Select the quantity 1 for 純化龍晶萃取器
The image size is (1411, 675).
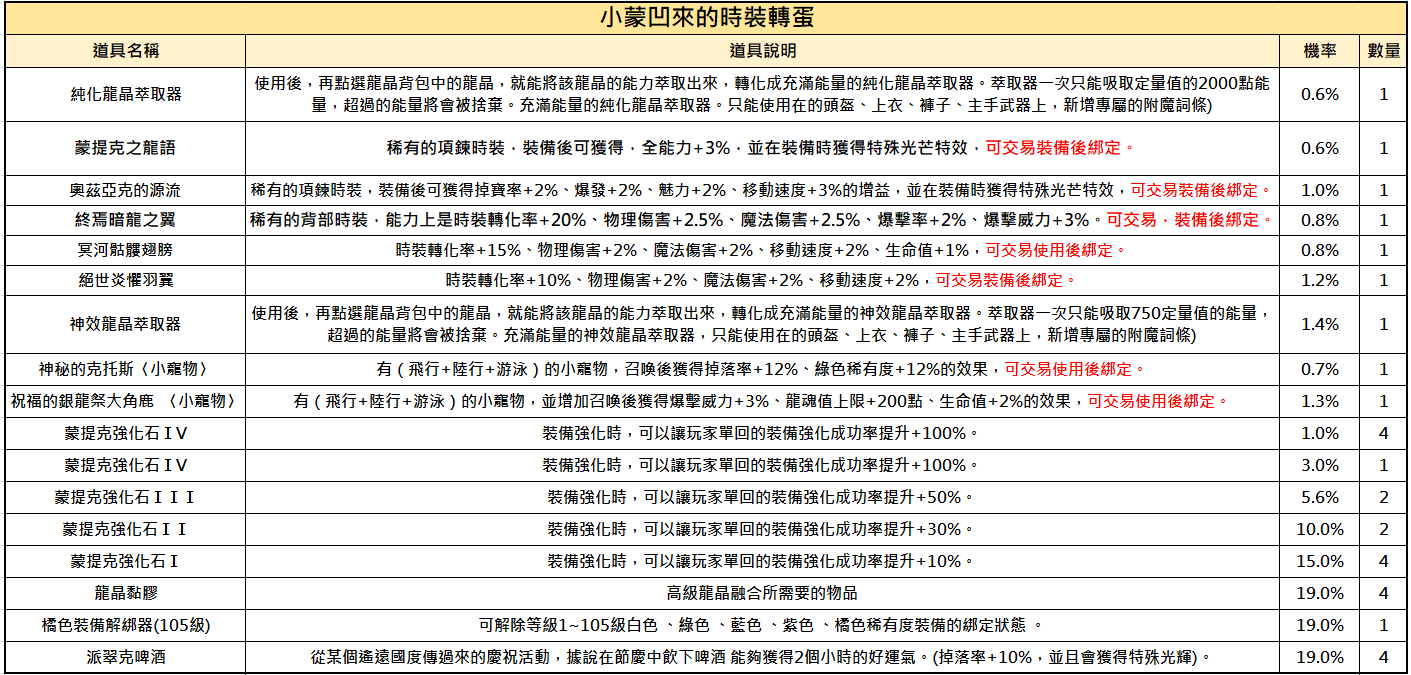pyautogui.click(x=1384, y=94)
